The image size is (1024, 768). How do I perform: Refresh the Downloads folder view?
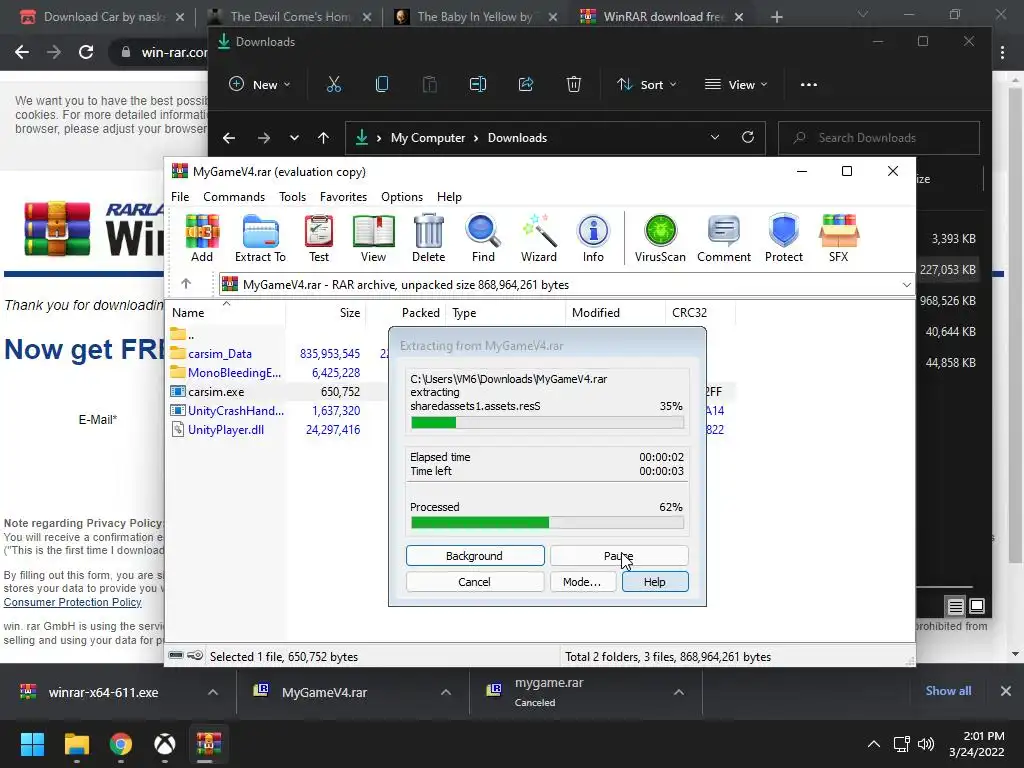click(748, 137)
